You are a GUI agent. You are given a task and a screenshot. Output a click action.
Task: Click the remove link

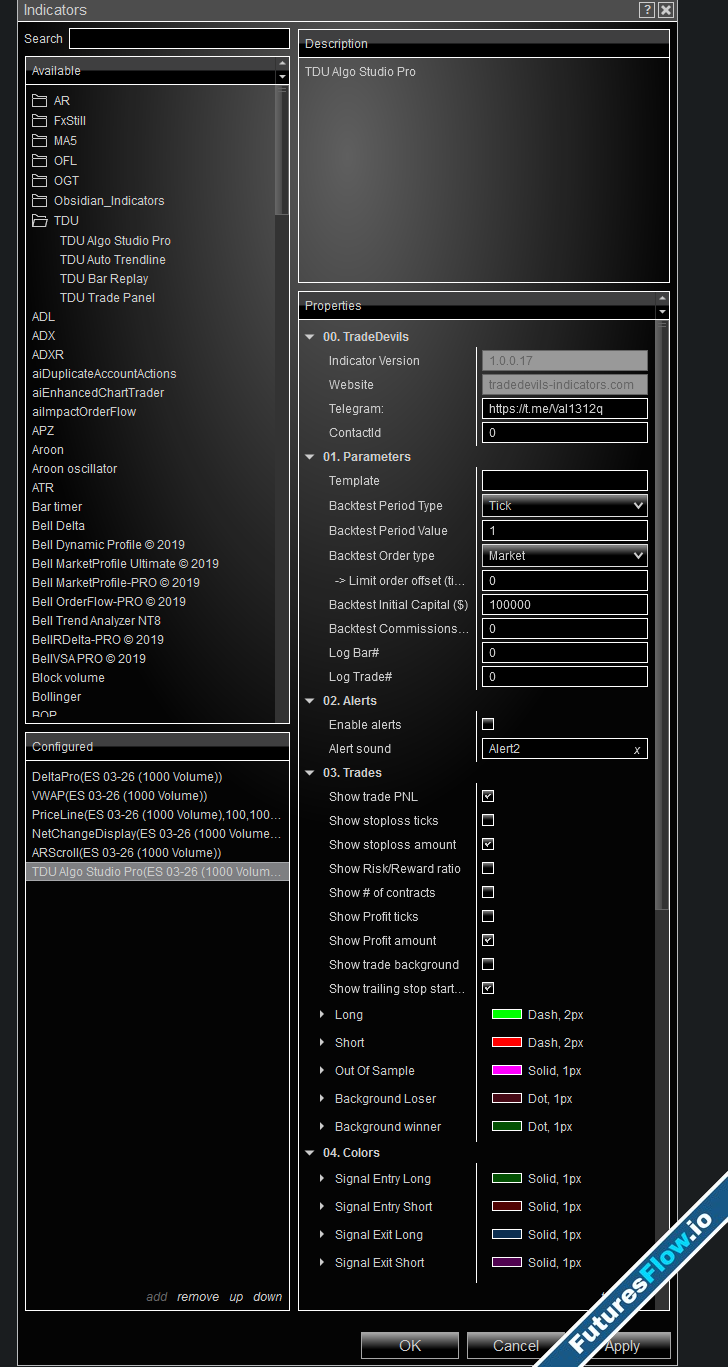(198, 1297)
